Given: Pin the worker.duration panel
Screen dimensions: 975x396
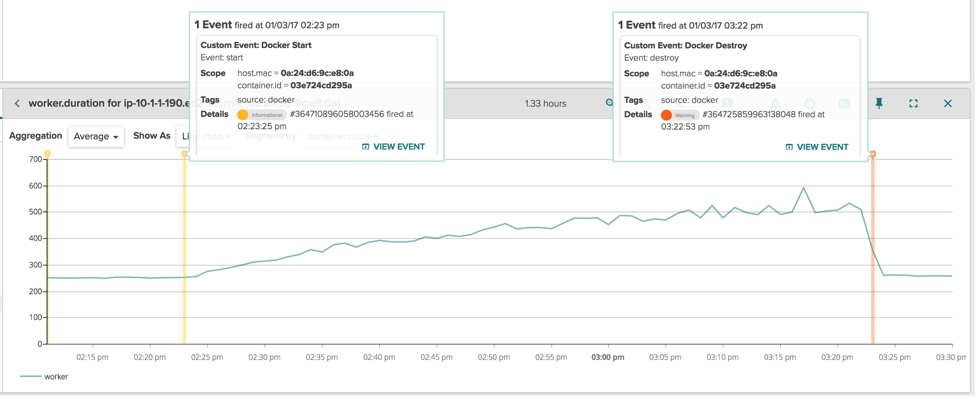Looking at the screenshot, I should 879,103.
